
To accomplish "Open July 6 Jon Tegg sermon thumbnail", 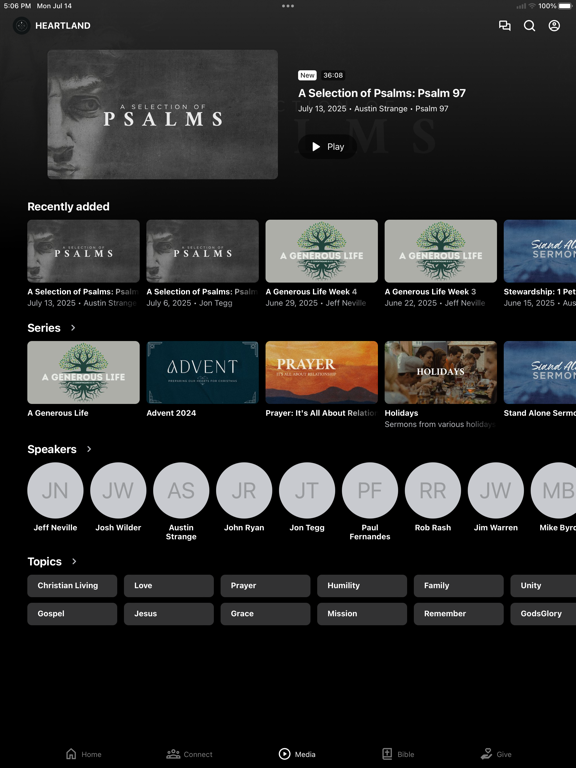I will [x=202, y=251].
